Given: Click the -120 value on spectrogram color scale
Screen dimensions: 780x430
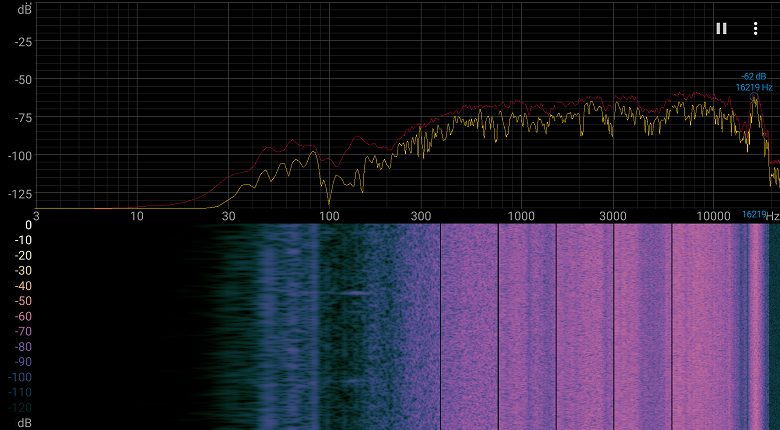Looking at the screenshot, I should [20, 408].
